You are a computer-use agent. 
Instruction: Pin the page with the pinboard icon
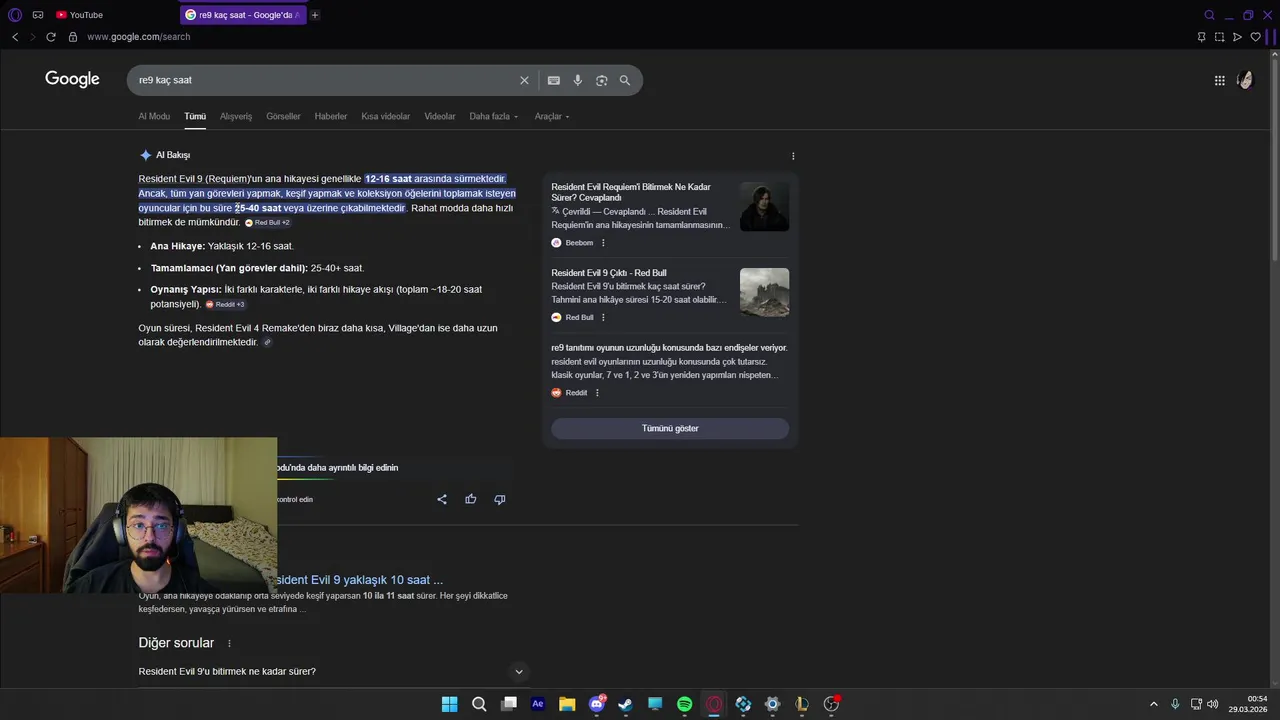tap(1202, 37)
